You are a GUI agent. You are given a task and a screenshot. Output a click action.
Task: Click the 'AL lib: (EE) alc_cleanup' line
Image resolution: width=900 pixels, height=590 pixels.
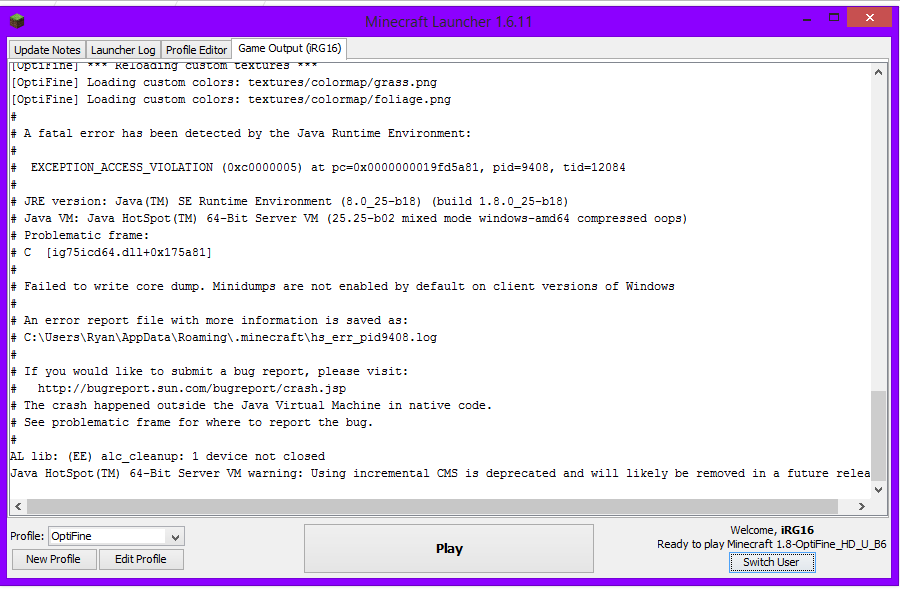[x=168, y=456]
